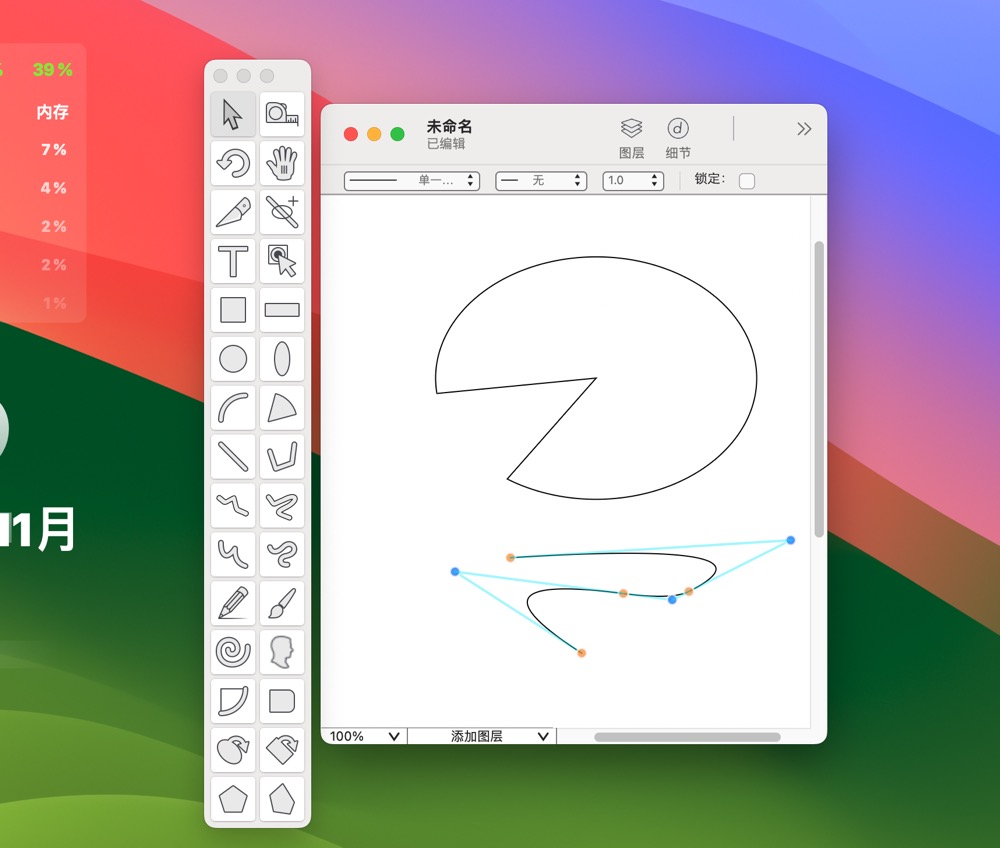
Task: Select the measuring tape tool
Action: [281, 115]
